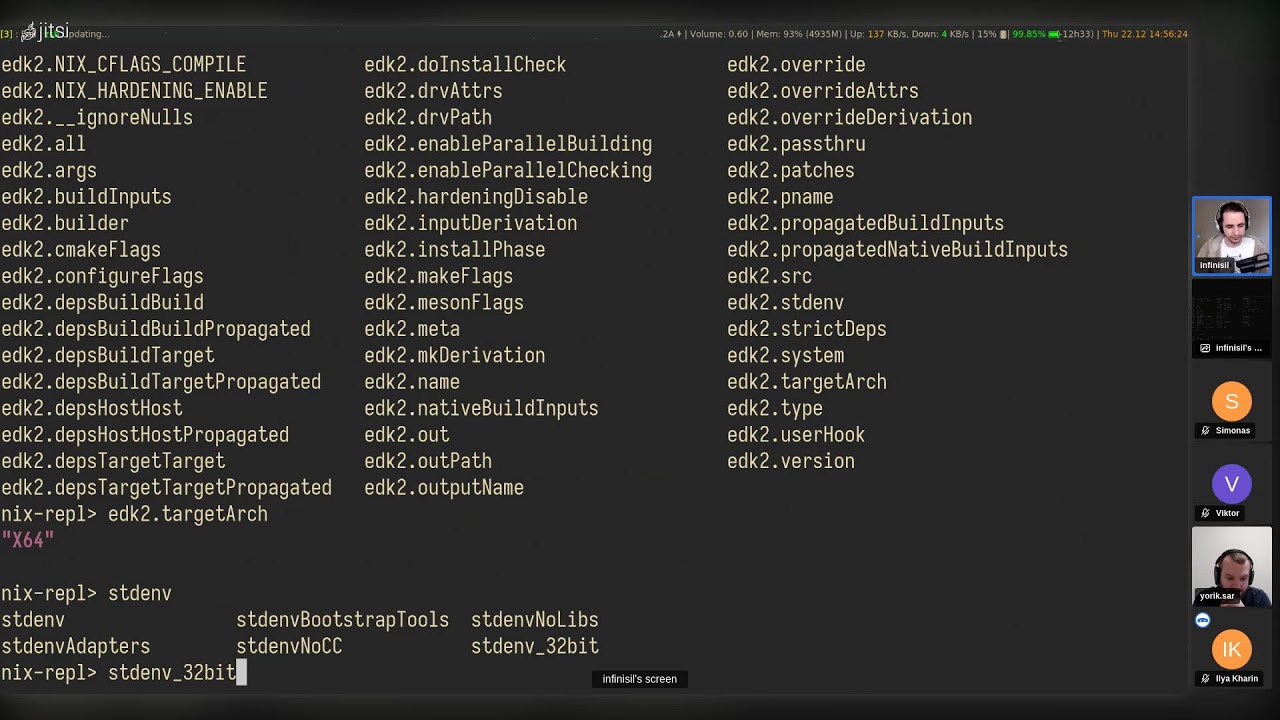
Task: Click the battery icon in status bar
Action: (x=1054, y=34)
